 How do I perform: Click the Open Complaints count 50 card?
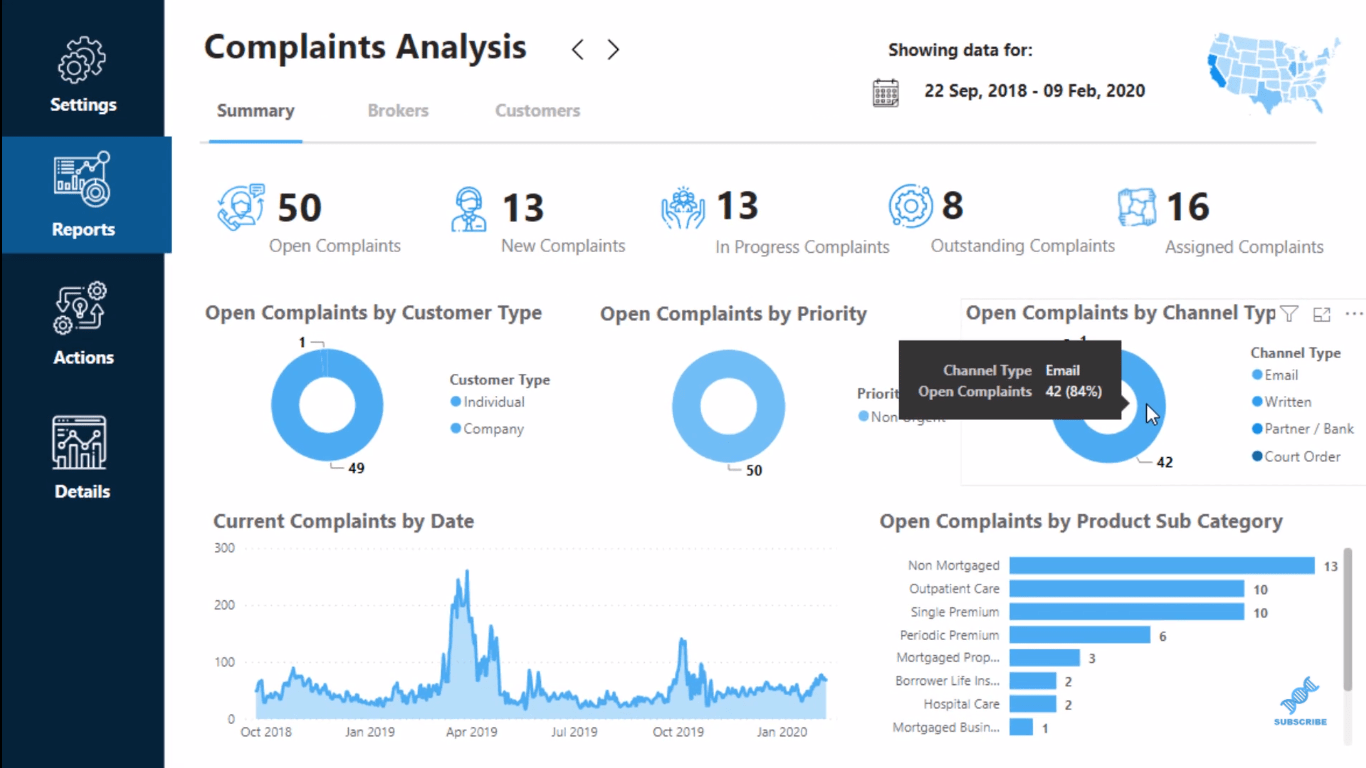299,208
